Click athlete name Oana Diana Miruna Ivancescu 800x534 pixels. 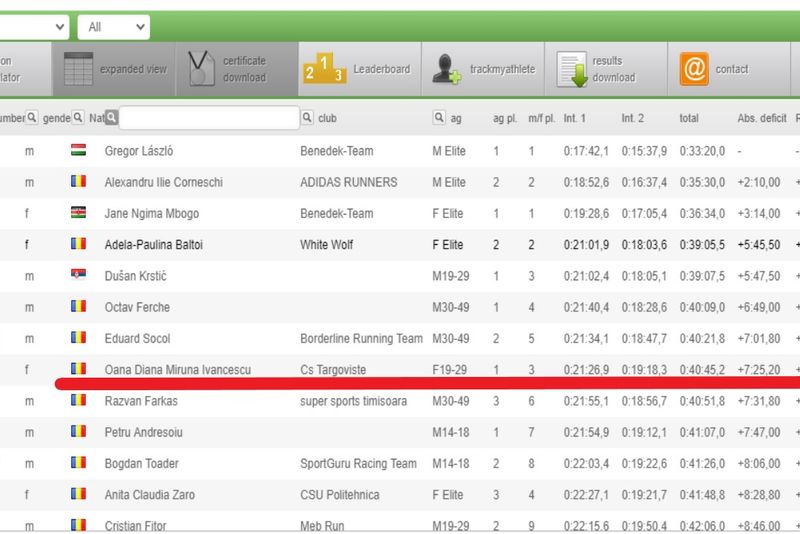[x=177, y=370]
